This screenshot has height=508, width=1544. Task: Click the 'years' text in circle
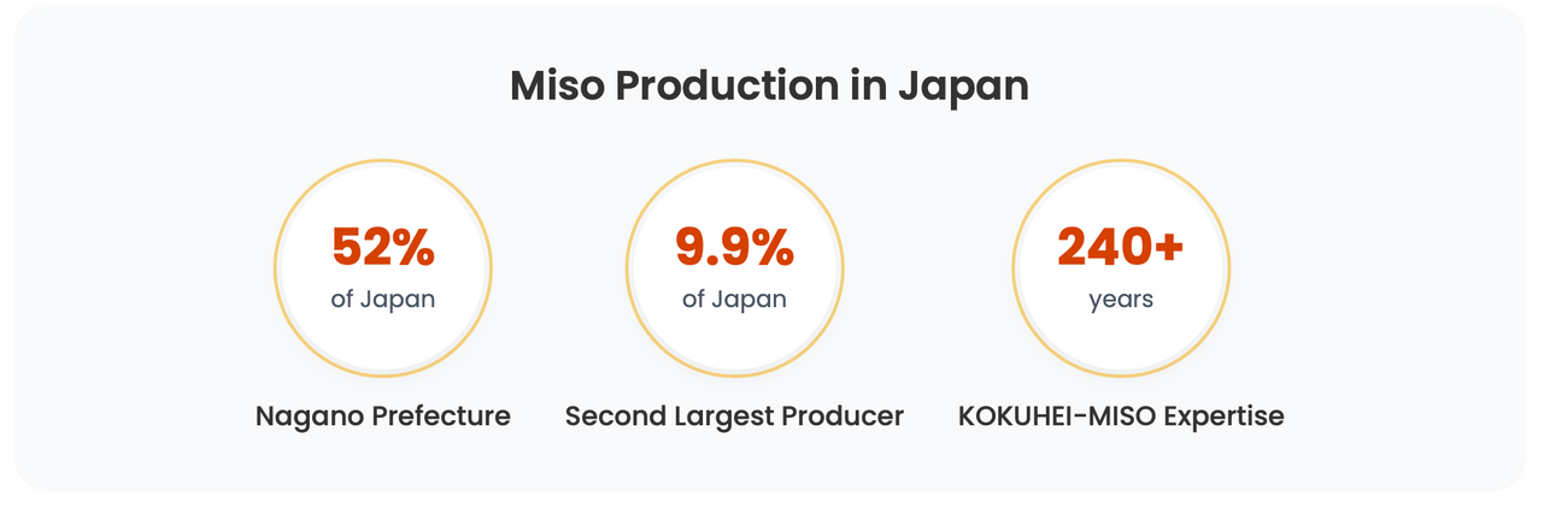(x=1121, y=299)
